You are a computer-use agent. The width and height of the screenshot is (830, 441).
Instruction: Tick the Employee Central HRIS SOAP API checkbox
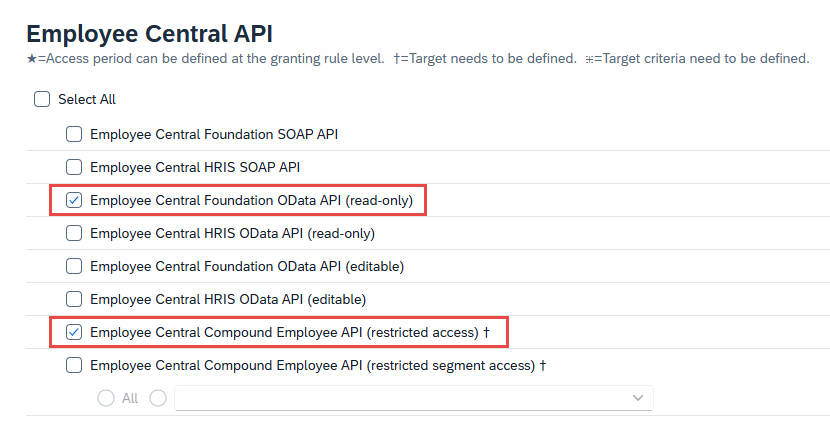[74, 167]
